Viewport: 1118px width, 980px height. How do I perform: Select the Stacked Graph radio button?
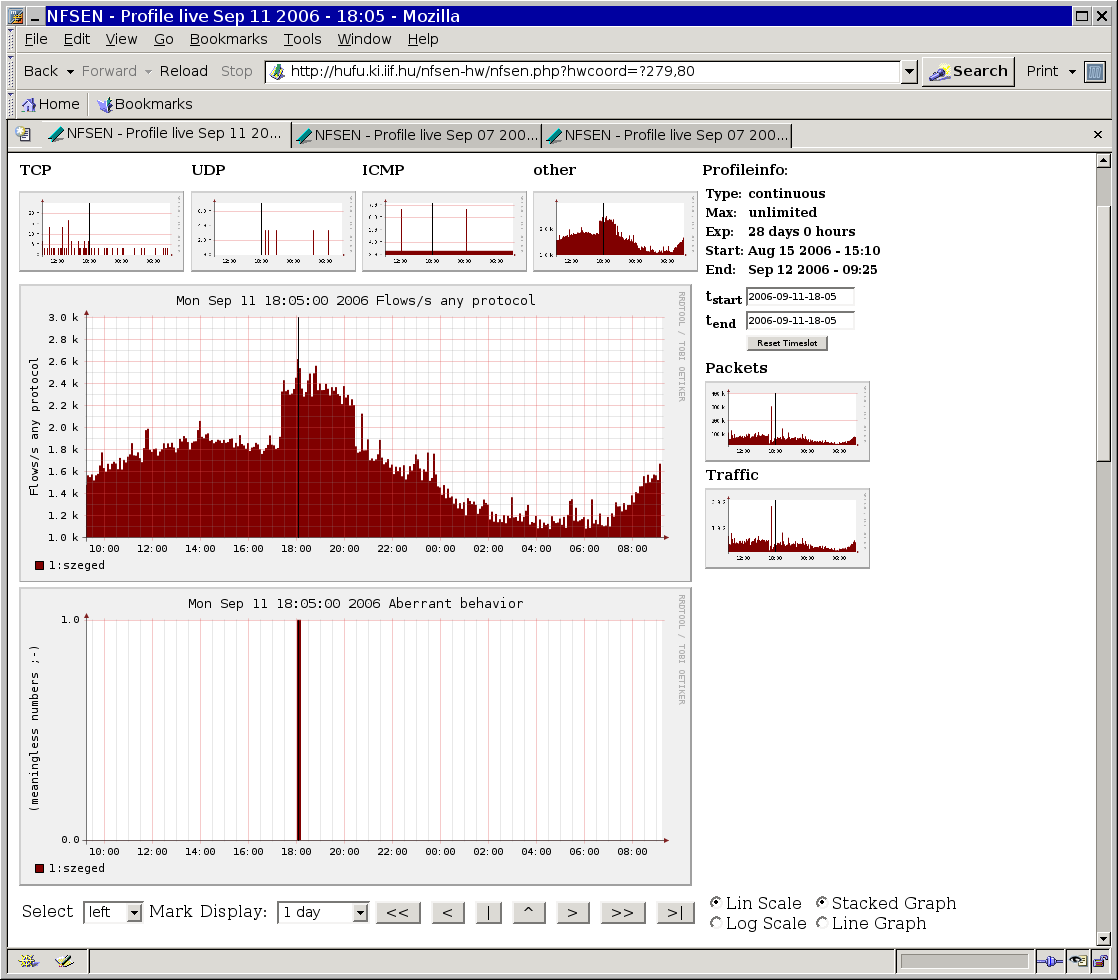(821, 902)
